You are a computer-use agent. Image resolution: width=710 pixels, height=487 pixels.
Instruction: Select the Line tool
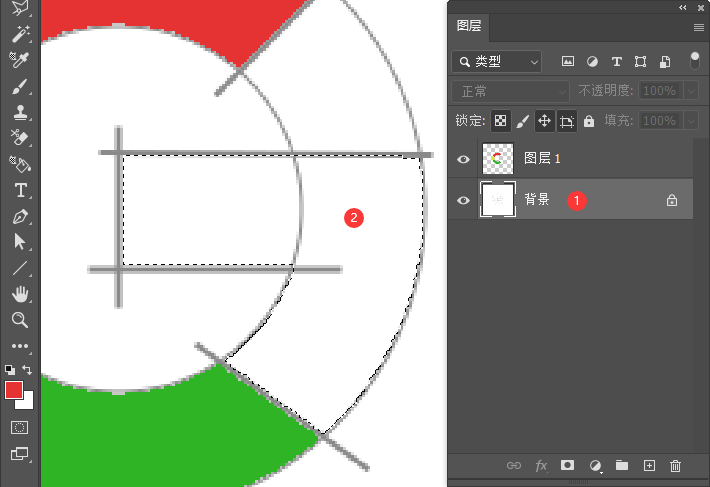(20, 268)
